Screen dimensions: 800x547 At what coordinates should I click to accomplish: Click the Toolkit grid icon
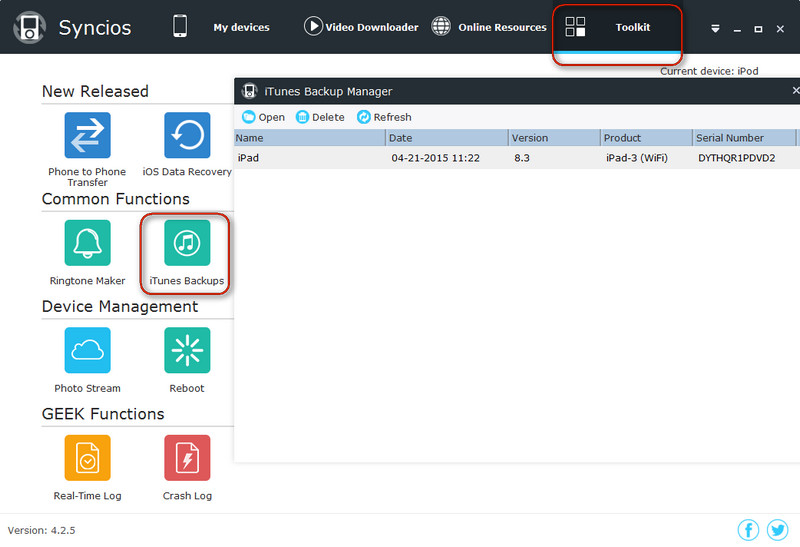tap(575, 27)
